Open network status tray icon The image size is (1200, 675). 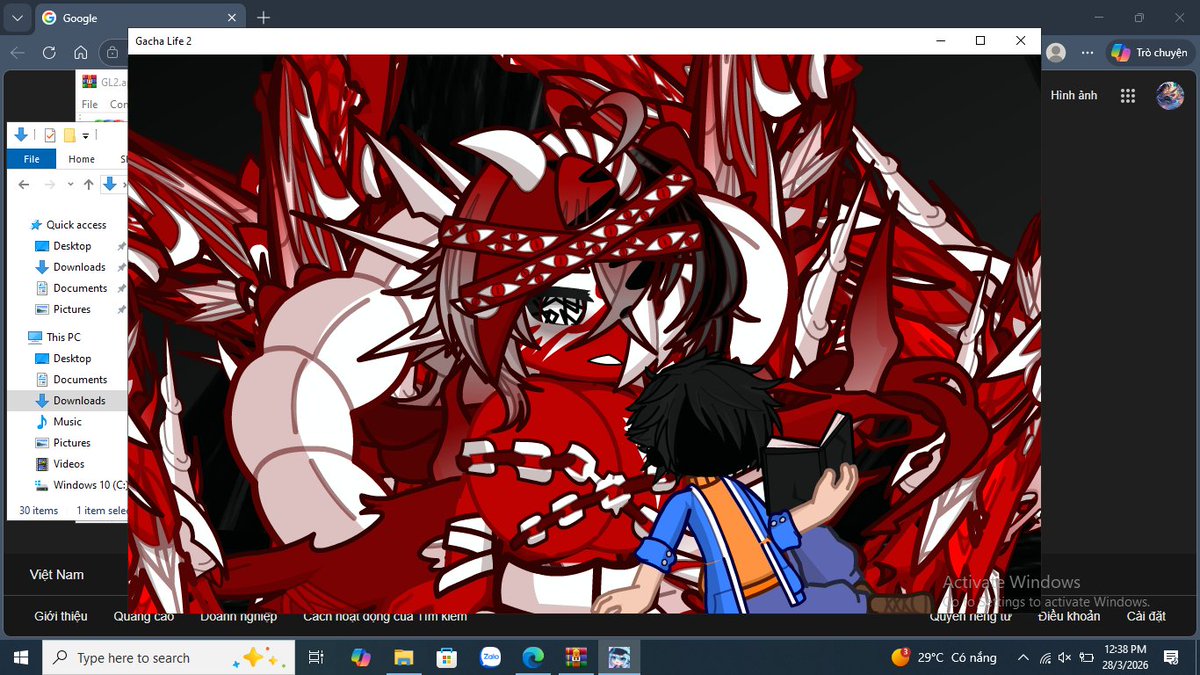click(1045, 657)
